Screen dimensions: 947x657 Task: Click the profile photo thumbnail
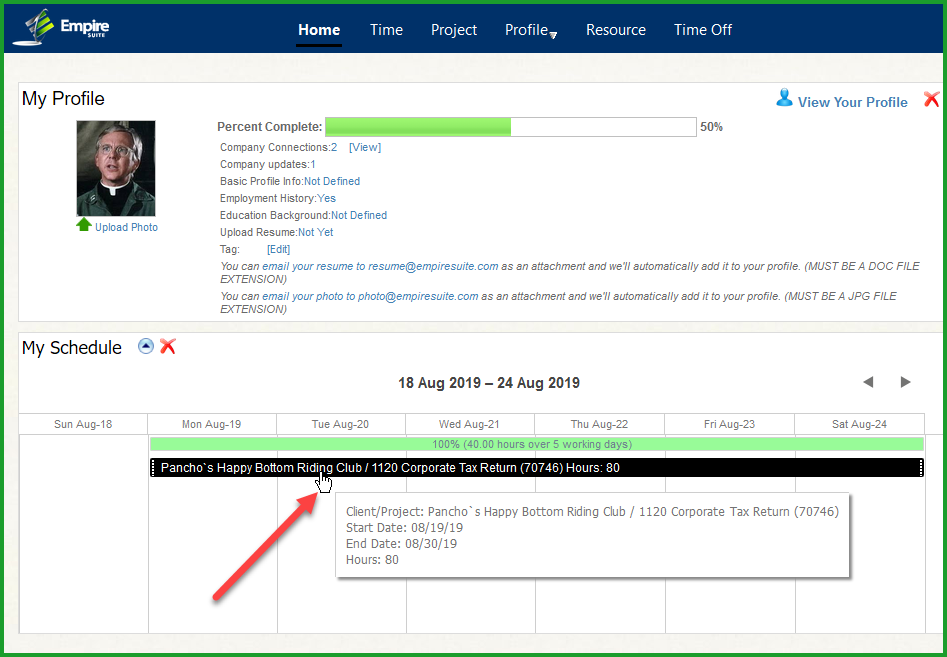pos(116,168)
